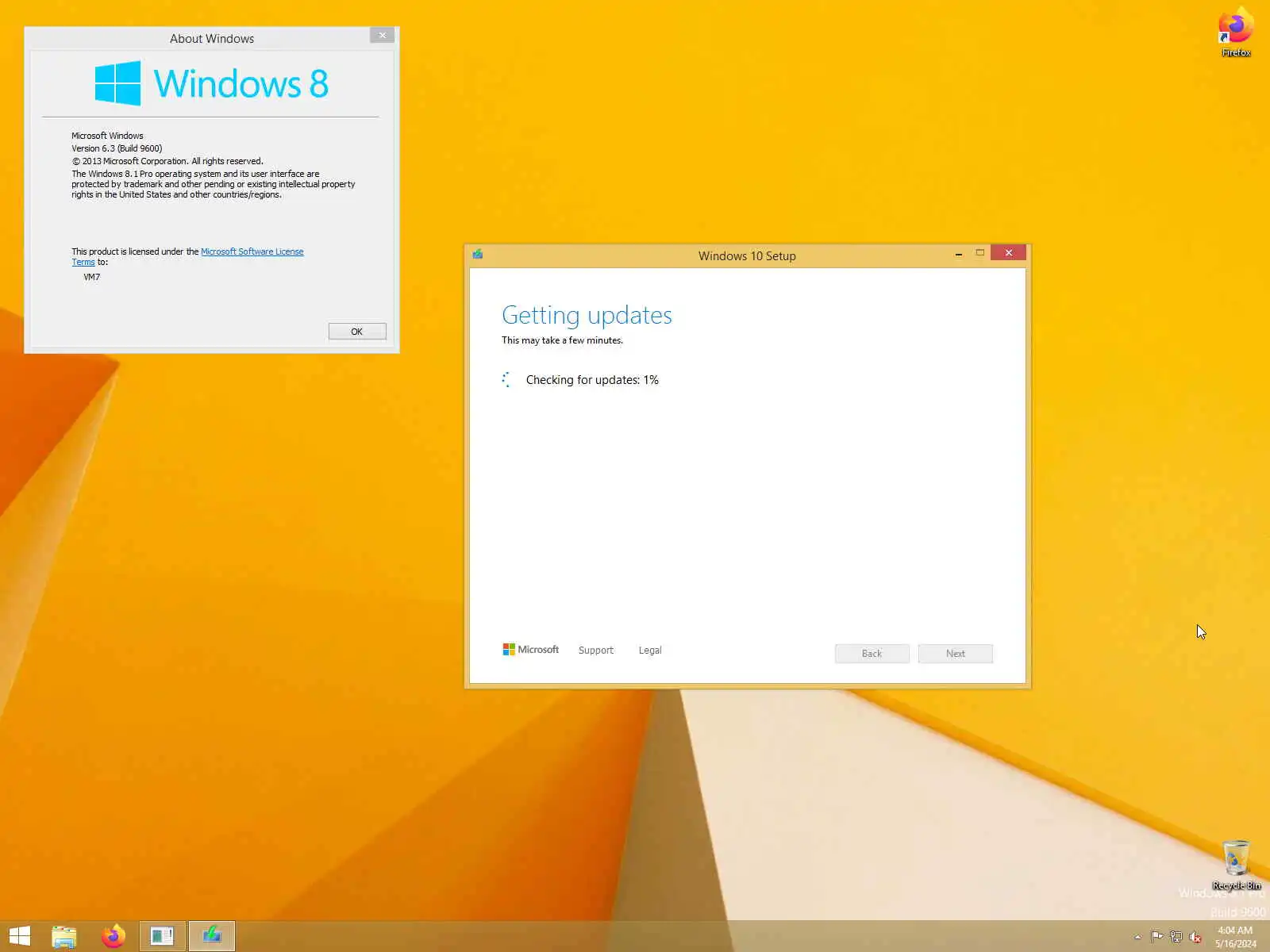Click the "Checking for updates: 1%" text
The width and height of the screenshot is (1270, 952).
[592, 380]
